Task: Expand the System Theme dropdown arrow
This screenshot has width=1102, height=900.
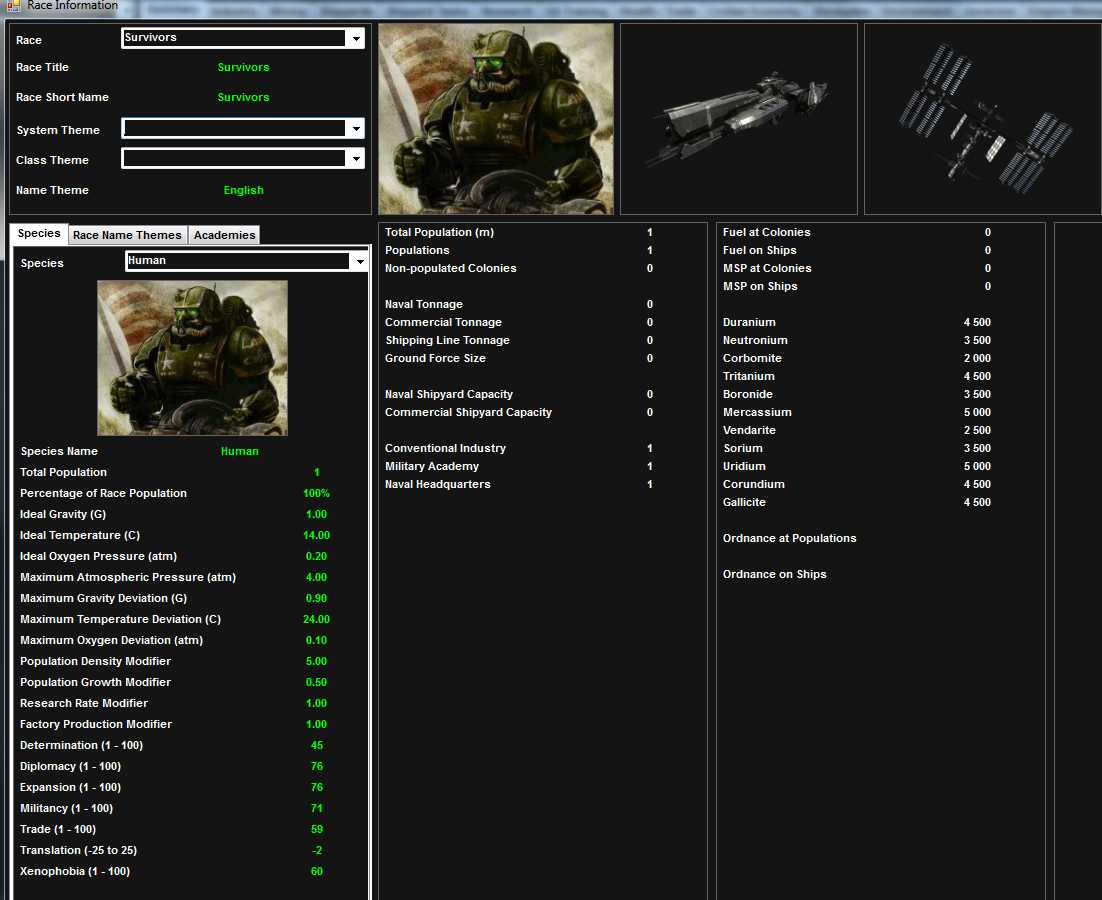Action: coord(355,129)
